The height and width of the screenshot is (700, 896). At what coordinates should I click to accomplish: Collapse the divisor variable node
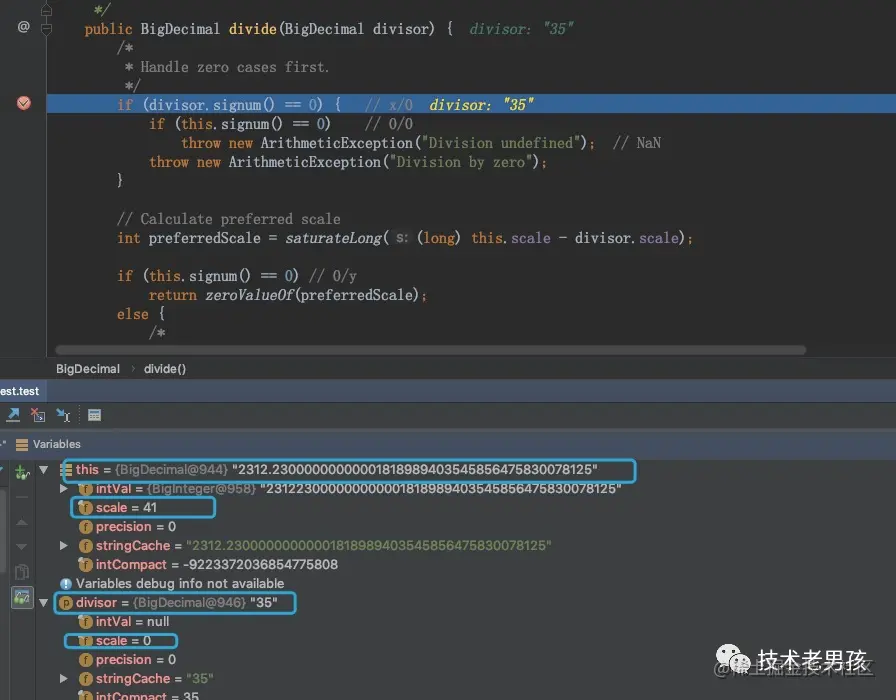click(x=43, y=603)
